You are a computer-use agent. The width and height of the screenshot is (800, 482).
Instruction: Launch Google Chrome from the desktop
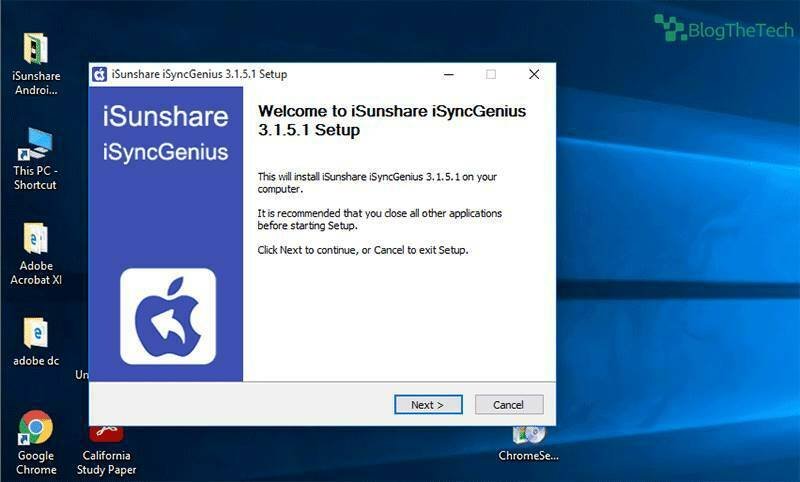36,430
